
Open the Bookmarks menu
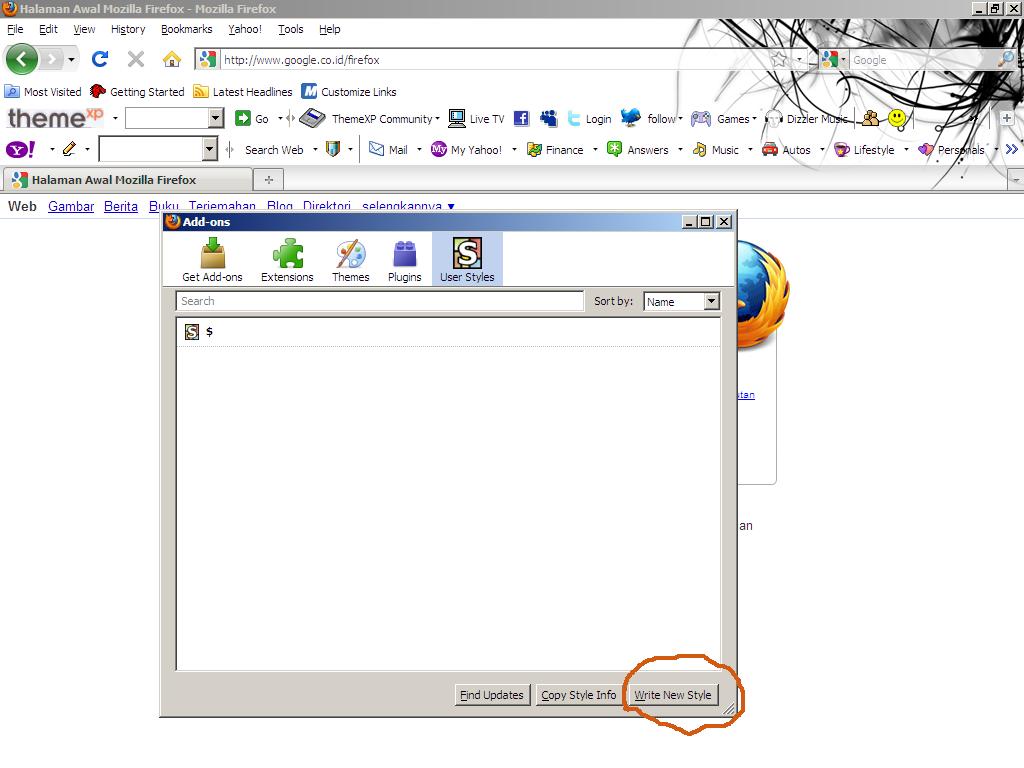pos(187,29)
